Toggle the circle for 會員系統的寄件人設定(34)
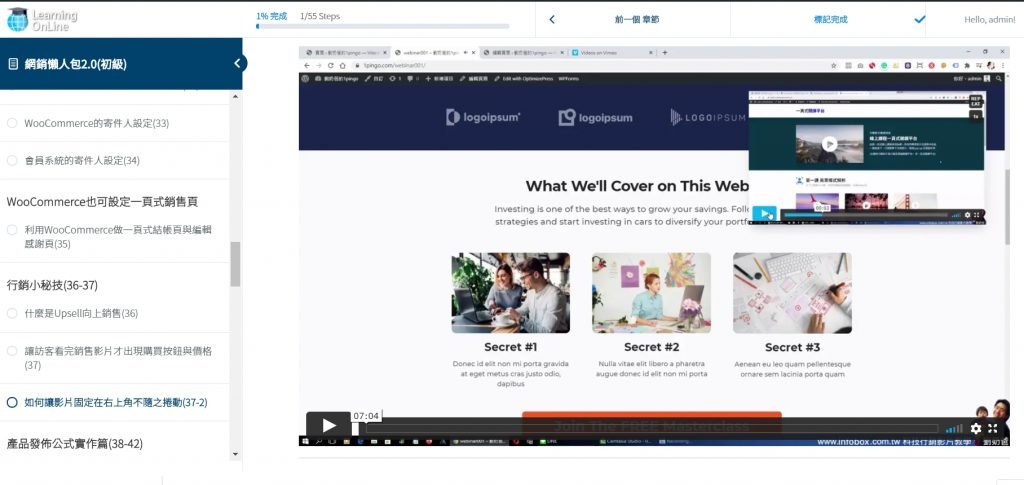1024x485 pixels. pos(12,160)
